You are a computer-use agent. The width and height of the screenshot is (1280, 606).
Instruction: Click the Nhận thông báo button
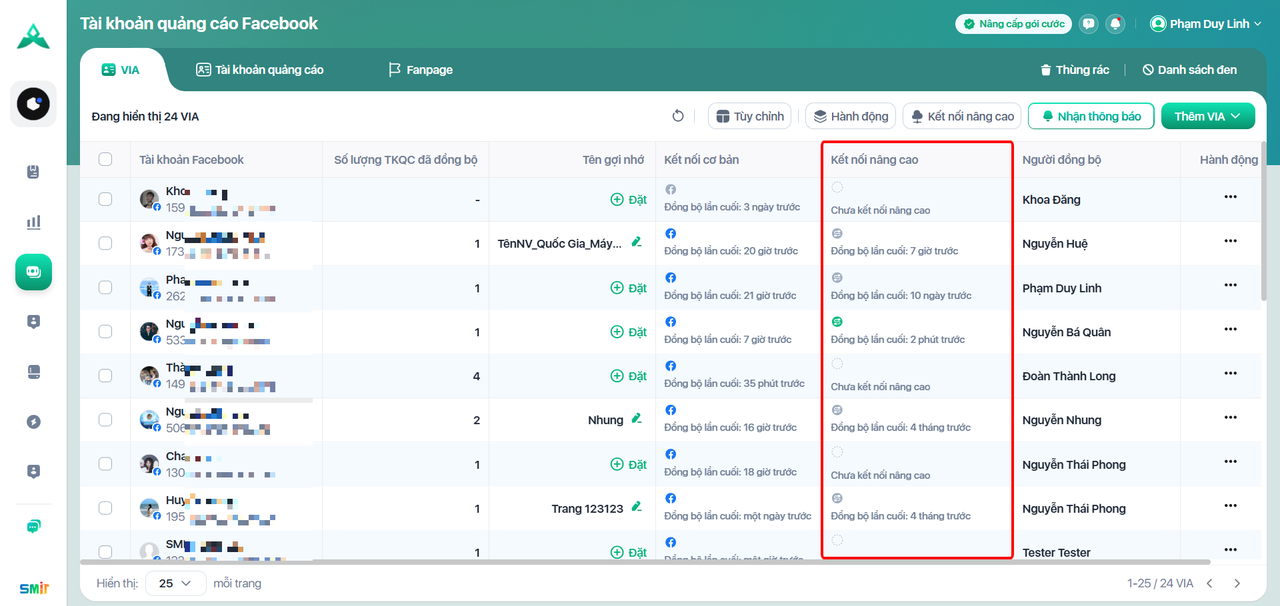coord(1091,116)
